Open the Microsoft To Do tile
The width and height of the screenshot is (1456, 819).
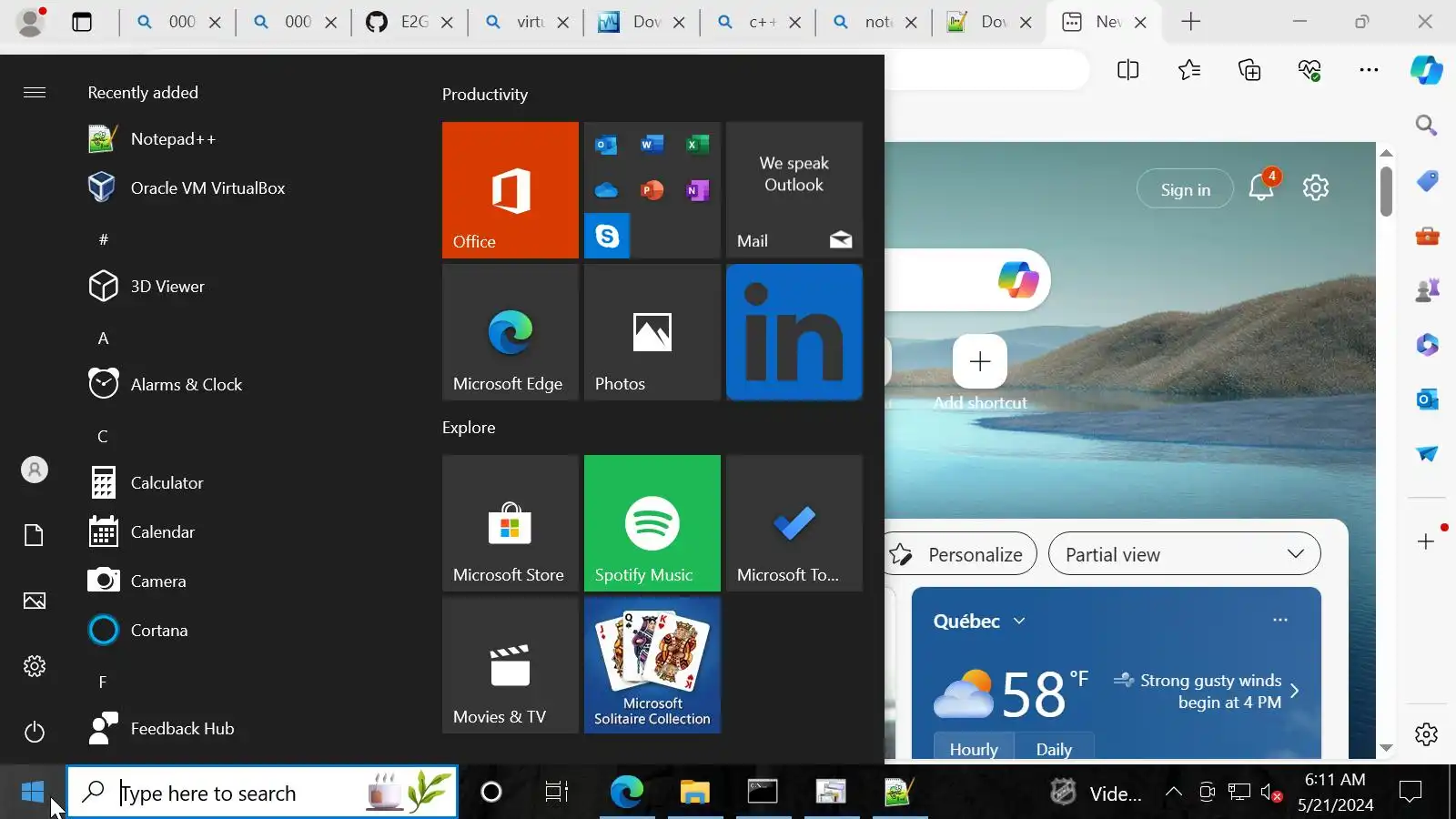[x=794, y=523]
